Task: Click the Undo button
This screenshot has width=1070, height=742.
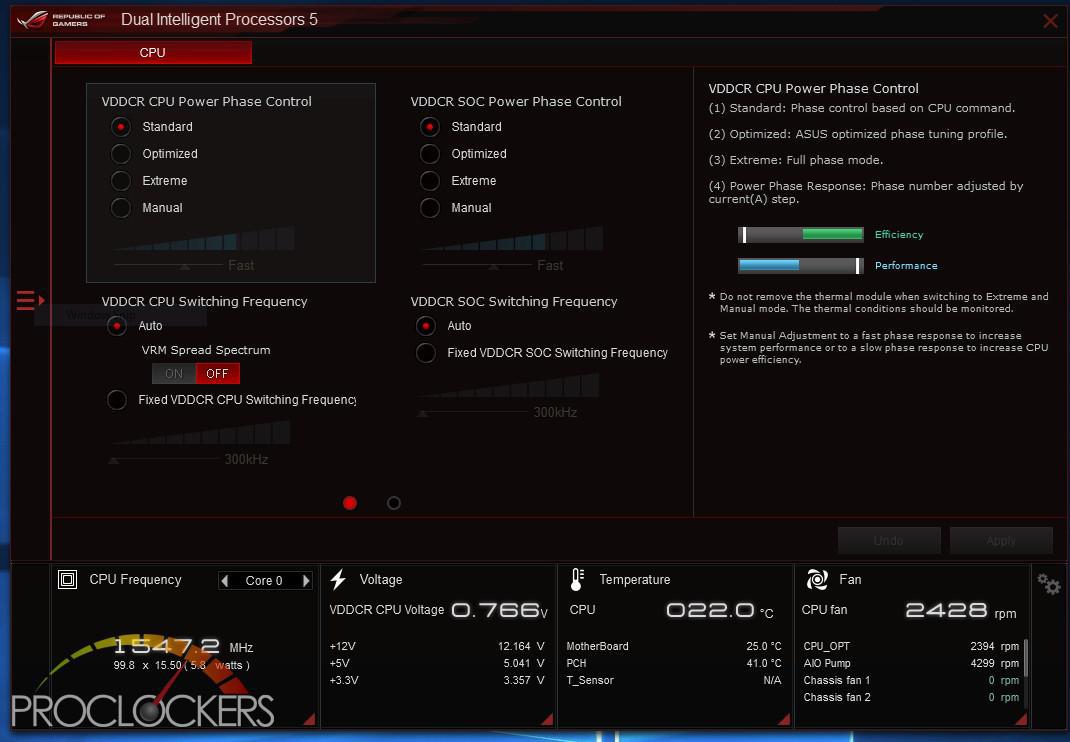Action: point(889,541)
